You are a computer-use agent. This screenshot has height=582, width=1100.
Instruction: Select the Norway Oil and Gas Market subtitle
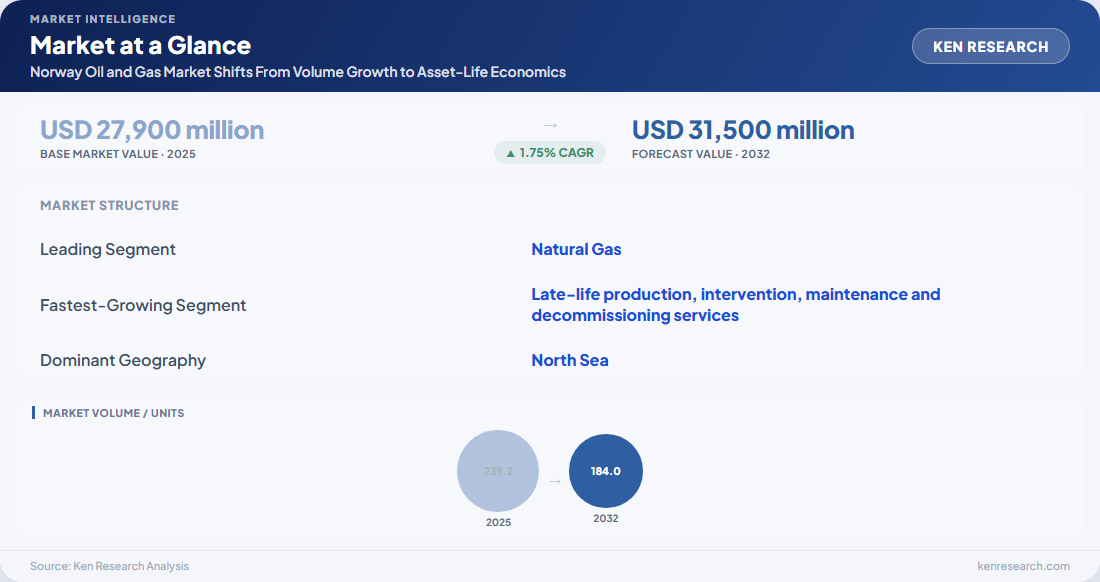298,72
